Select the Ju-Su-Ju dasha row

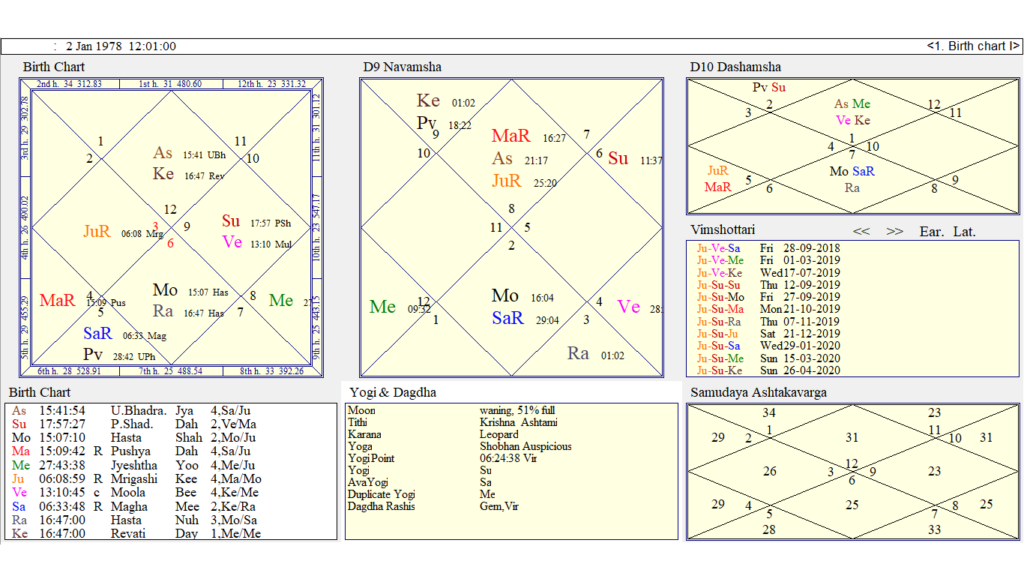point(768,334)
